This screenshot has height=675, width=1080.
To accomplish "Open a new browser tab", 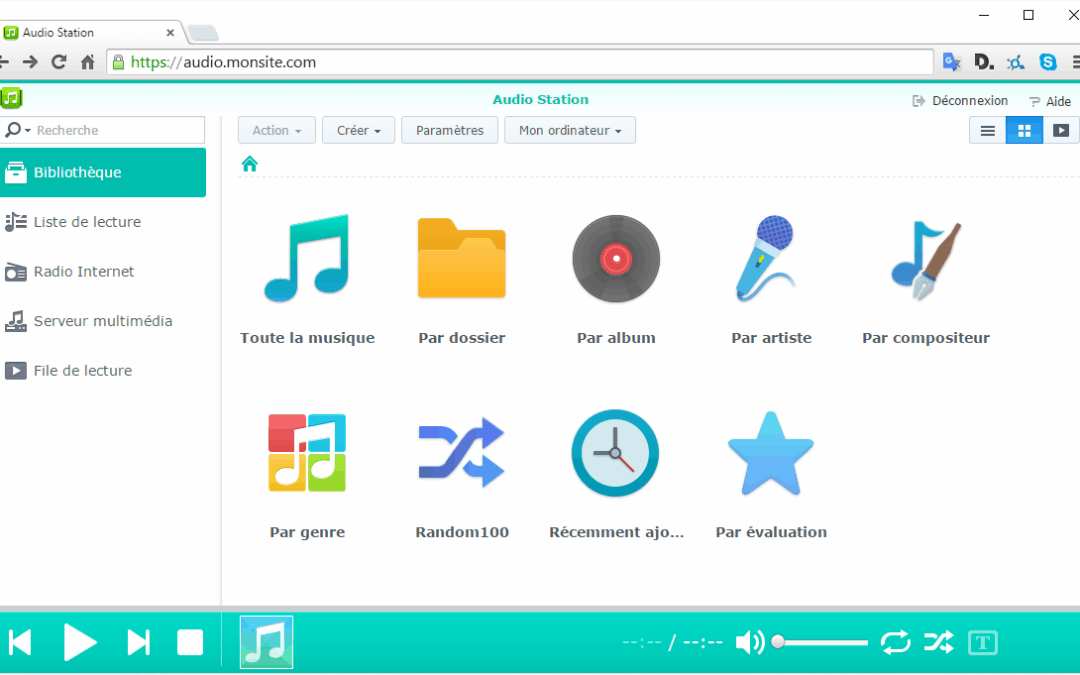I will point(203,32).
